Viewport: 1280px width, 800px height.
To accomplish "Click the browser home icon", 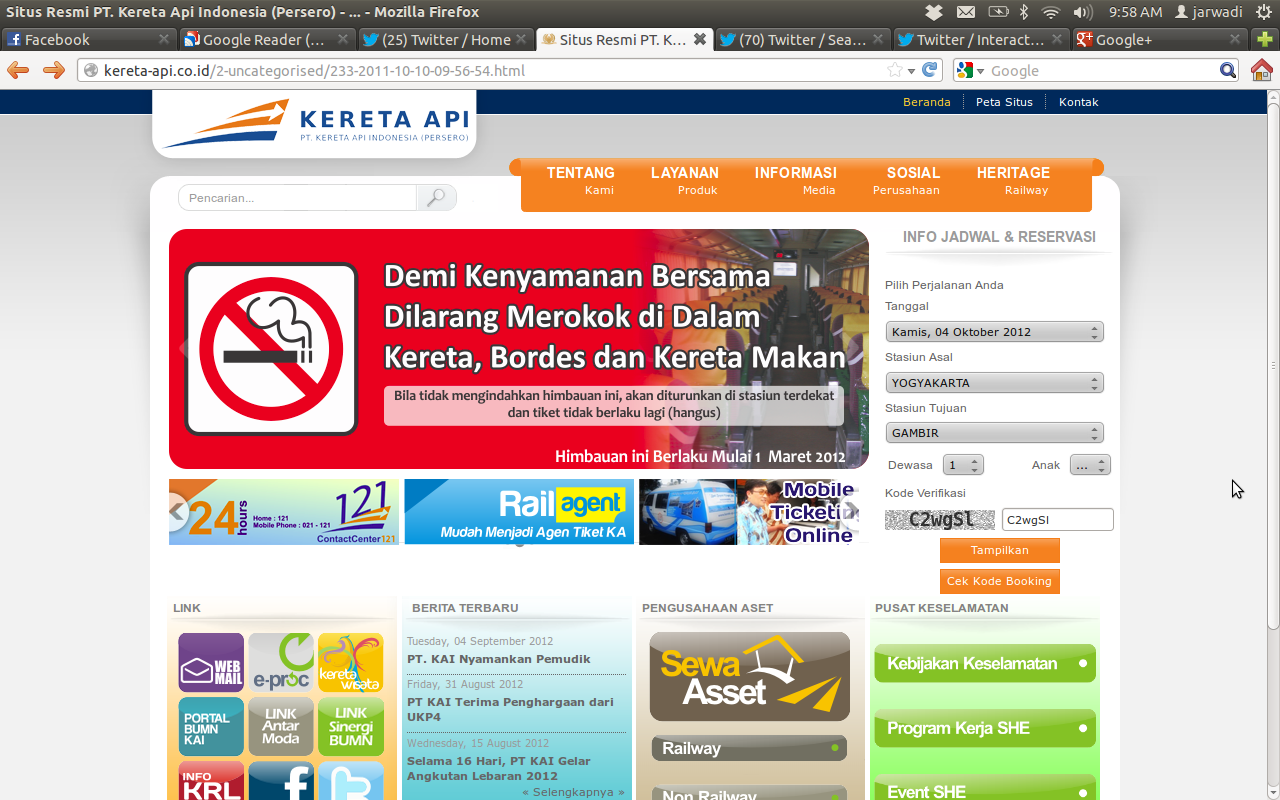I will [1261, 70].
